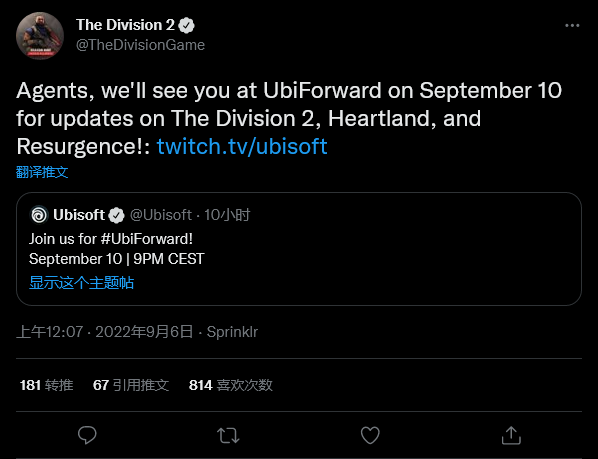
Task: Click 显示这个主题帖 to show the thread
Action: tap(82, 283)
